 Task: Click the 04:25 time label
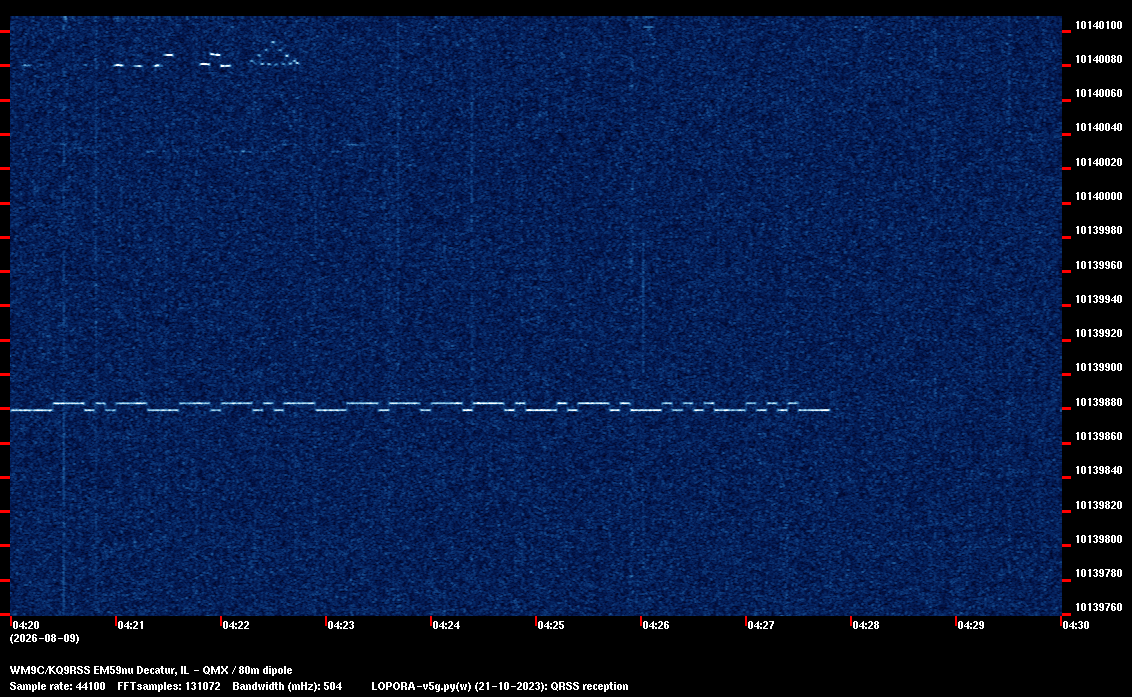pyautogui.click(x=551, y=625)
